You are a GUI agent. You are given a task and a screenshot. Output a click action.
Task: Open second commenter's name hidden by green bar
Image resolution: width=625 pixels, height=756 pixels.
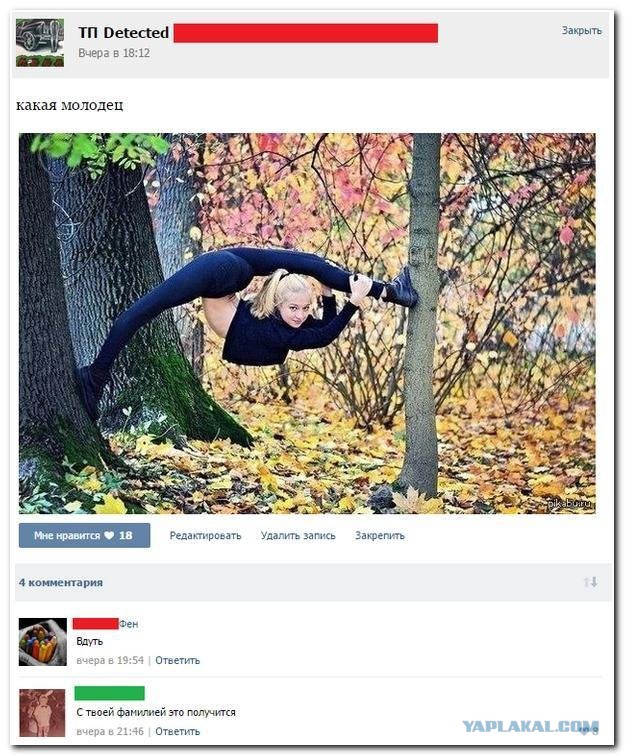click(109, 693)
